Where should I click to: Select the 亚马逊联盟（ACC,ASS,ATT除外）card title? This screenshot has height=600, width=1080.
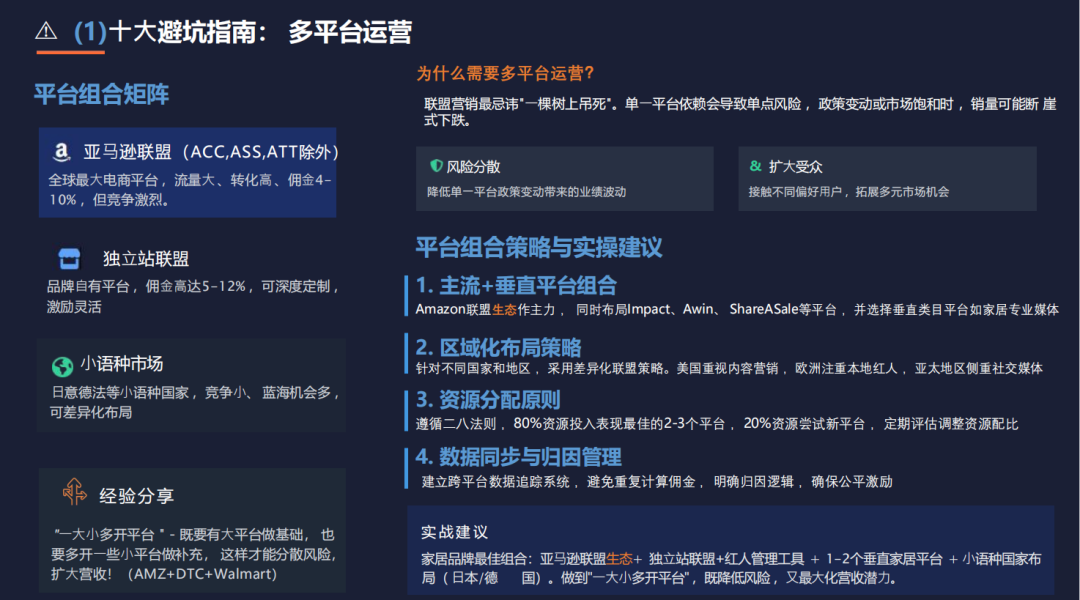click(x=211, y=152)
